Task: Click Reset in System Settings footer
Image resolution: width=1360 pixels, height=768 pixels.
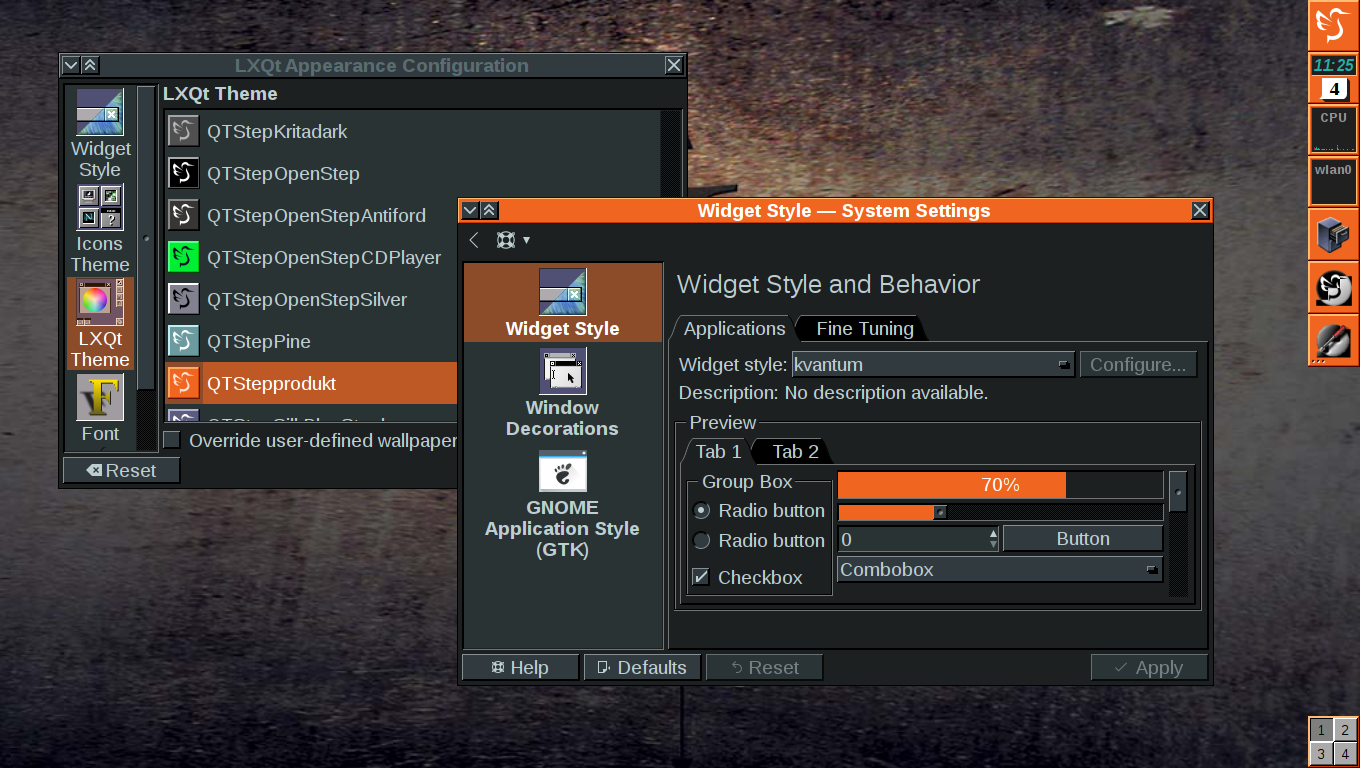Action: [764, 667]
